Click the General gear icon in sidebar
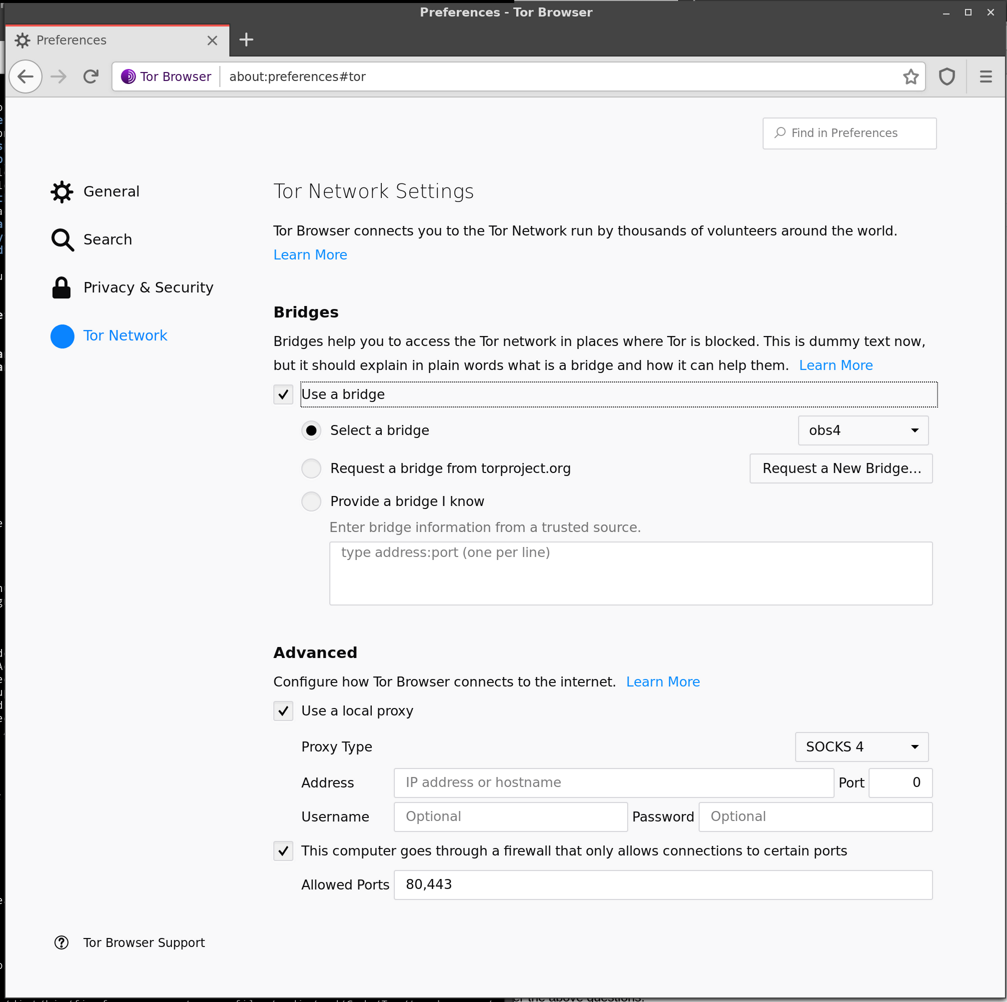This screenshot has width=1007, height=1002. click(62, 191)
